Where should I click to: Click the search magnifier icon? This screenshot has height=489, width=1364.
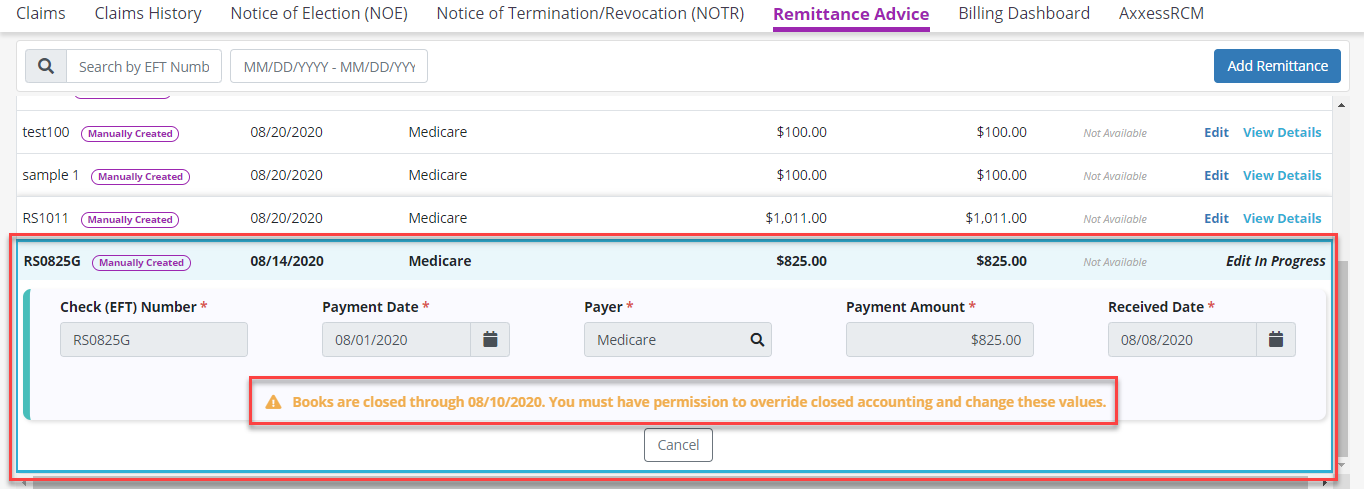(46, 66)
